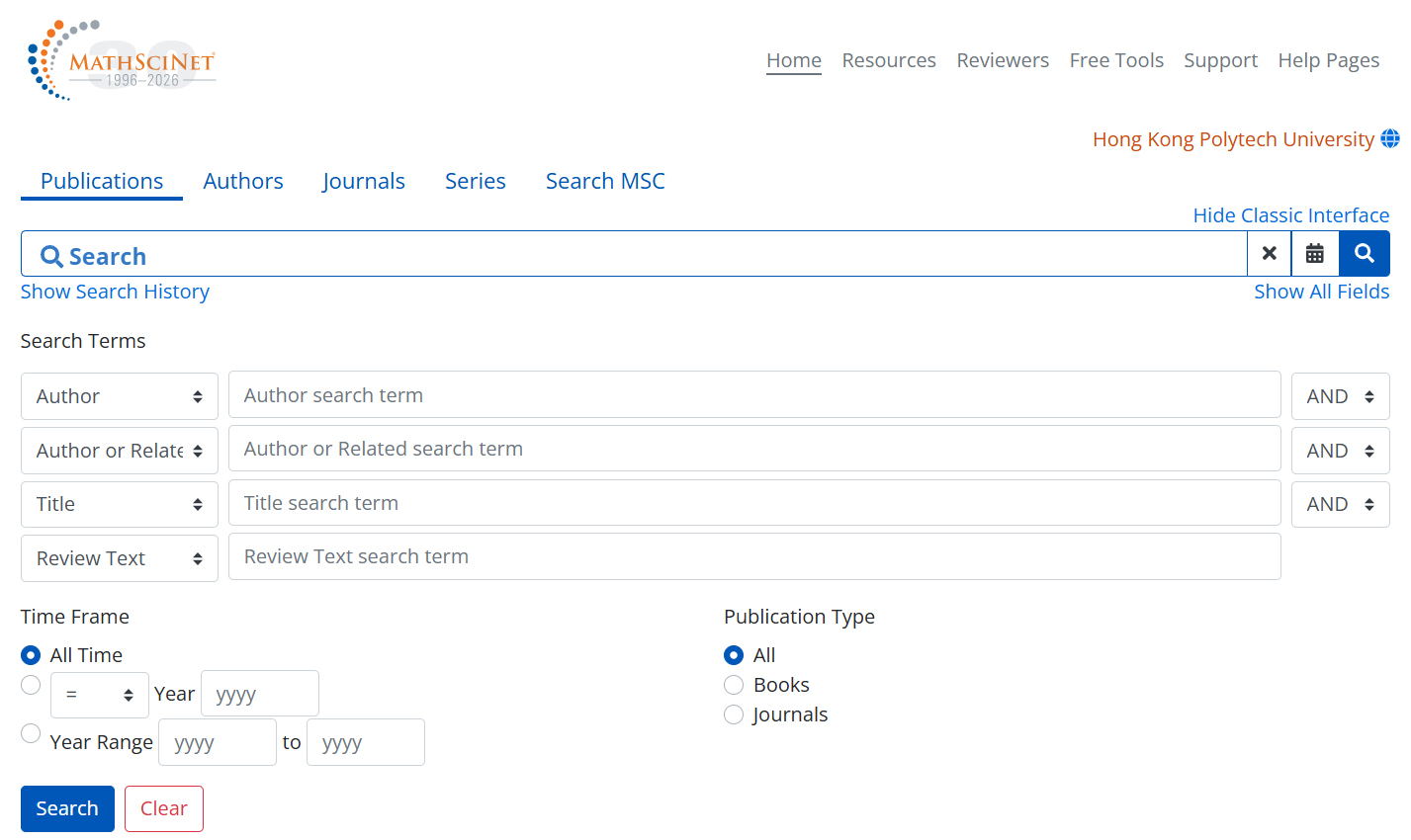Click the MathSciNet logo
1411x840 pixels.
121,61
